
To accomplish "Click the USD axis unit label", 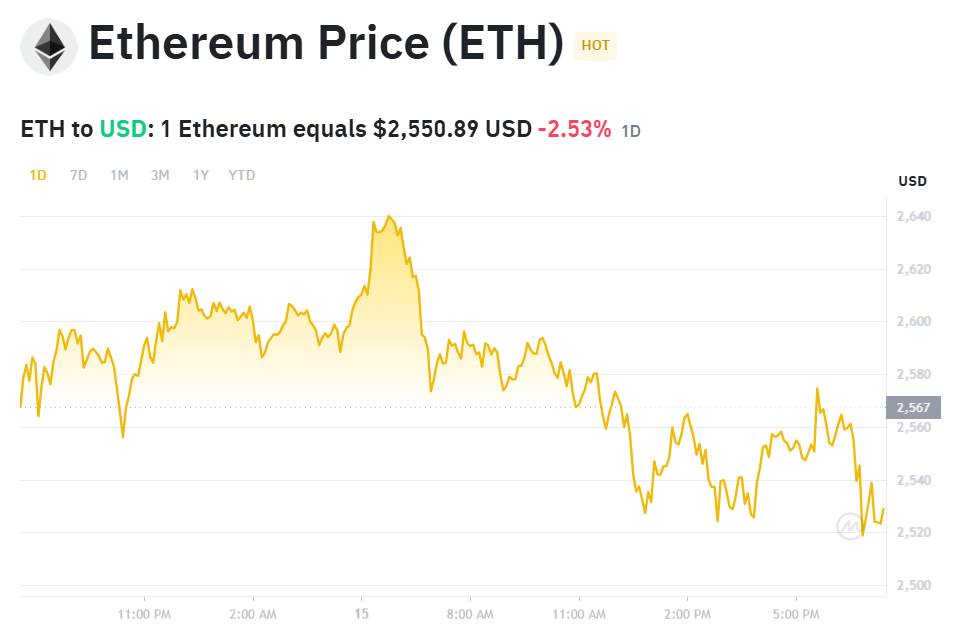I will pos(912,181).
